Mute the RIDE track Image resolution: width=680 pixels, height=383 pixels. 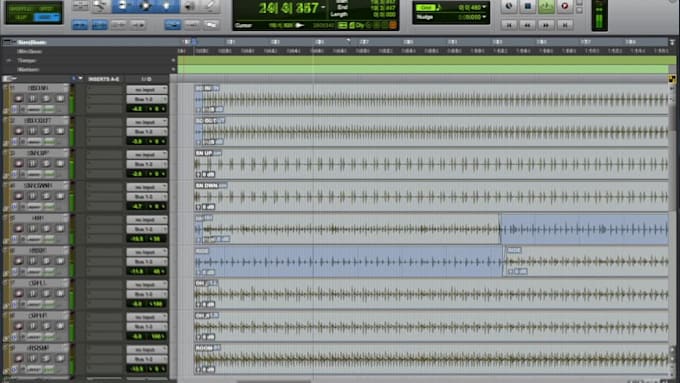[60, 261]
